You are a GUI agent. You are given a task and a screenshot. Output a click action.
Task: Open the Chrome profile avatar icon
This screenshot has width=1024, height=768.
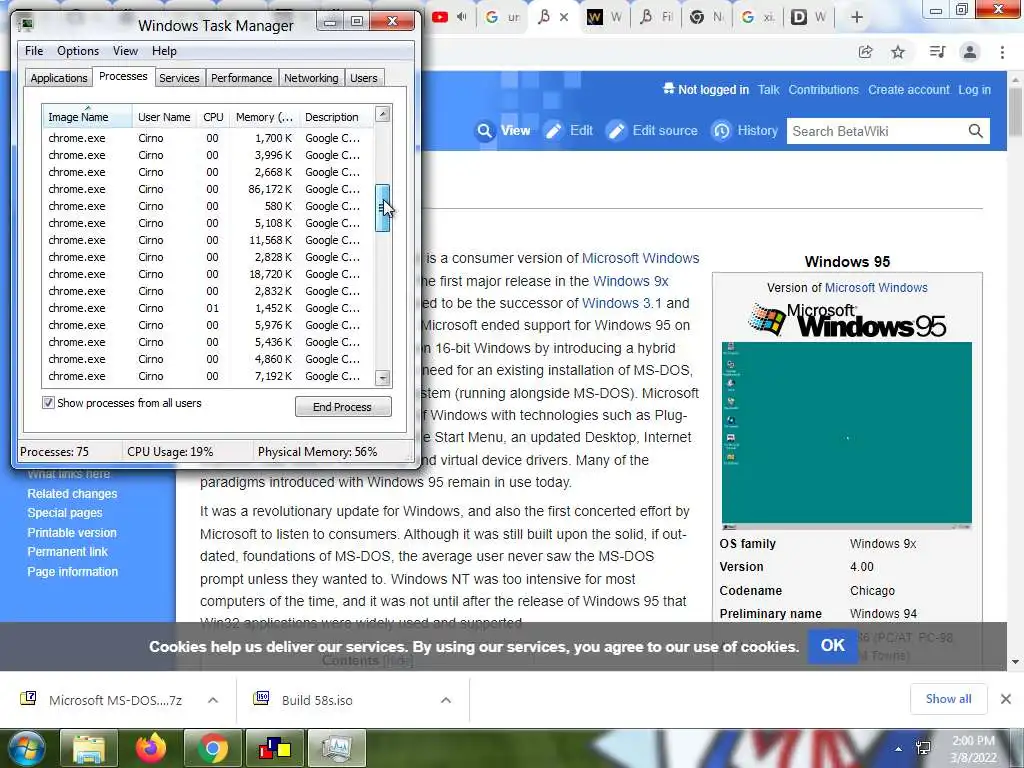tap(970, 52)
